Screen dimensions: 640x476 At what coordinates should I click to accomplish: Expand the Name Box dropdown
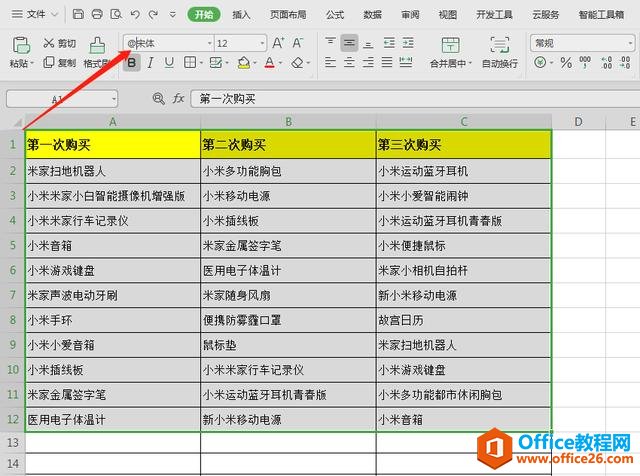114,99
